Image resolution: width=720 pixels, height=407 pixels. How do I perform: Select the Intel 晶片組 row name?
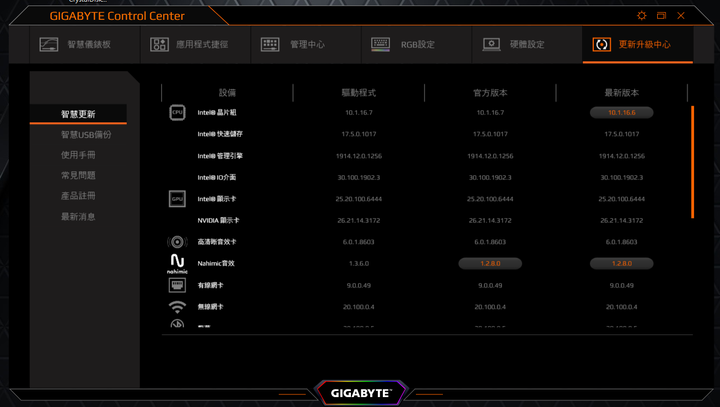217,113
